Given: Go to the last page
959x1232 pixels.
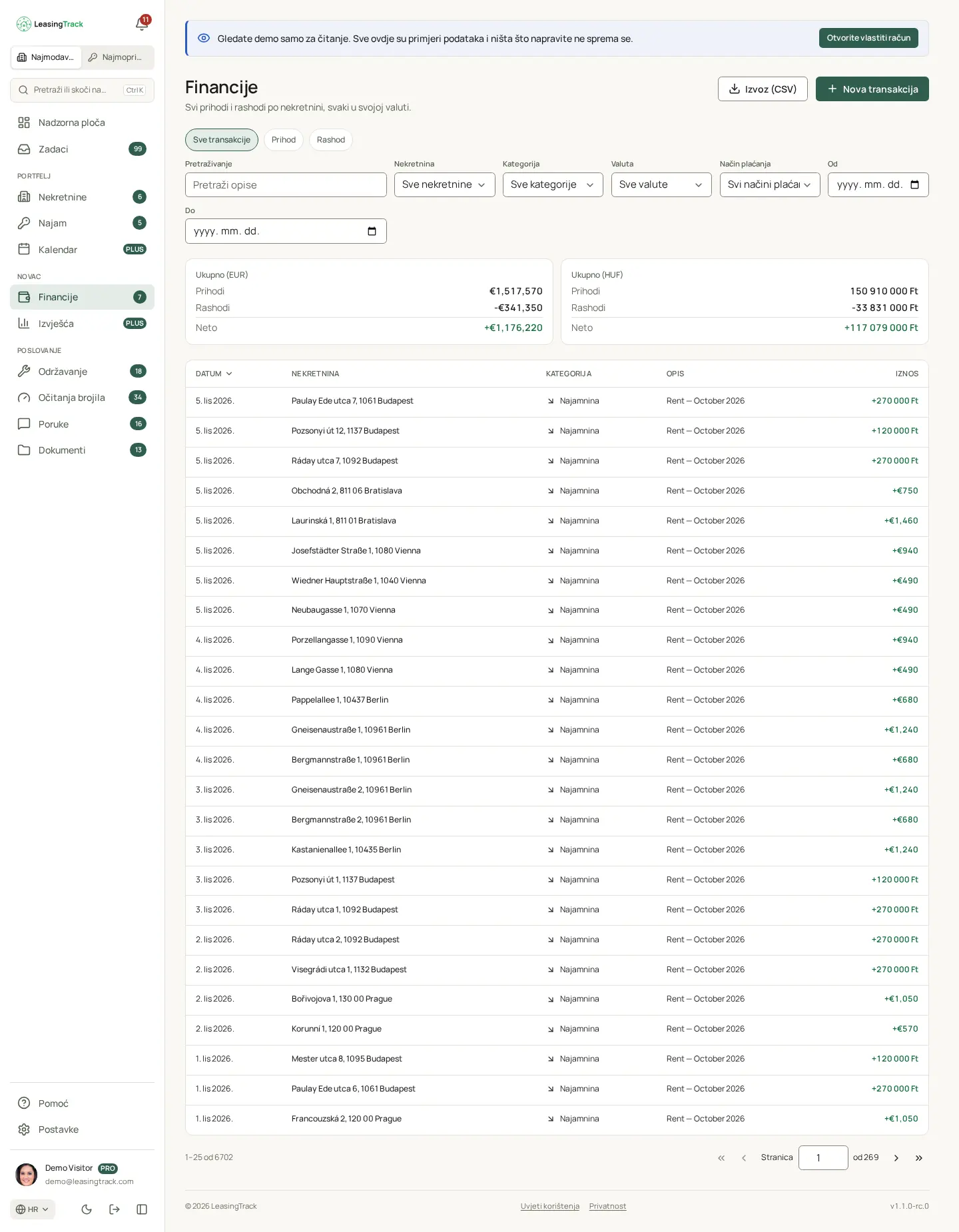Looking at the screenshot, I should (919, 1158).
